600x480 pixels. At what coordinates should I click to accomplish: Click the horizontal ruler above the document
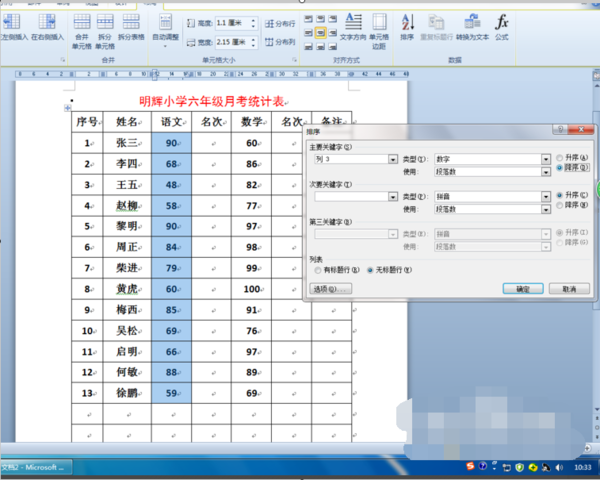click(212, 74)
